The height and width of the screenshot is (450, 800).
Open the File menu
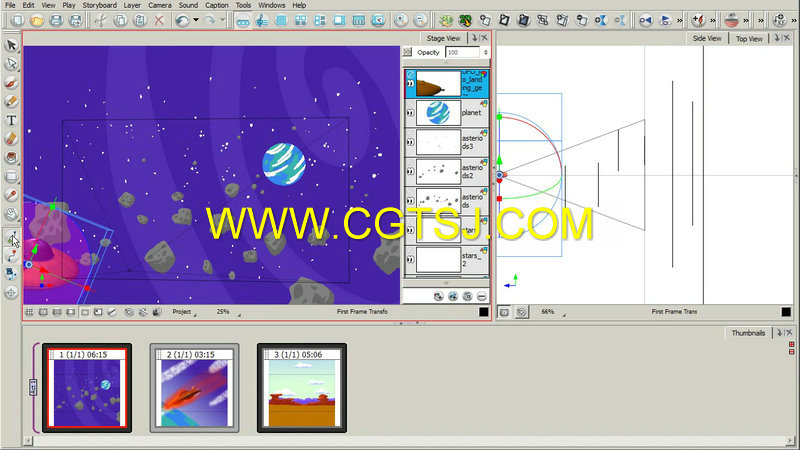(10, 5)
